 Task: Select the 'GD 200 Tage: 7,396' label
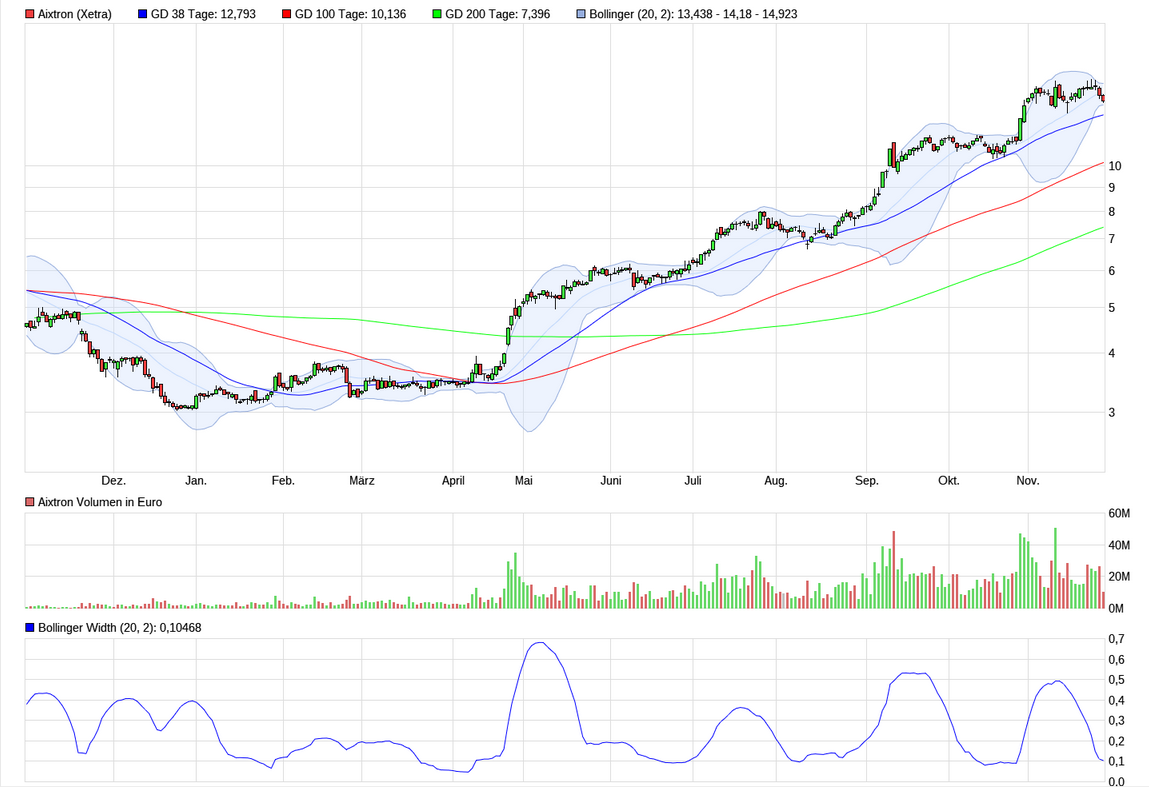click(498, 14)
